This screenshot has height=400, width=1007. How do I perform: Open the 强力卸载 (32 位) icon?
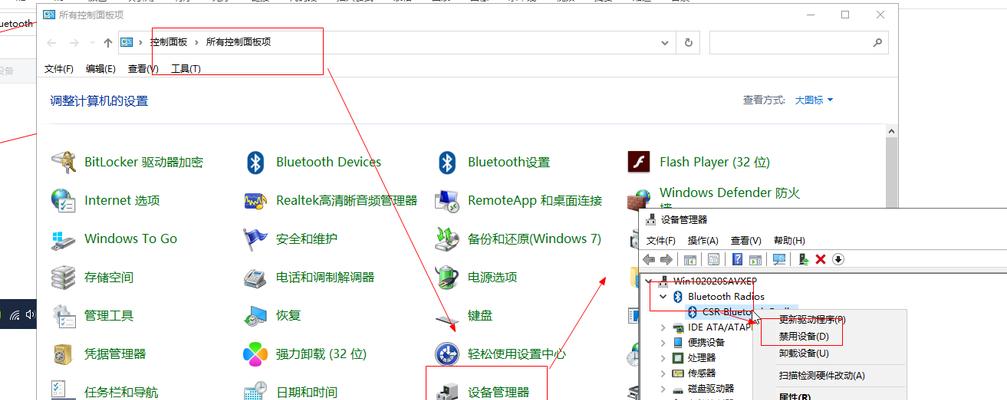coord(256,354)
